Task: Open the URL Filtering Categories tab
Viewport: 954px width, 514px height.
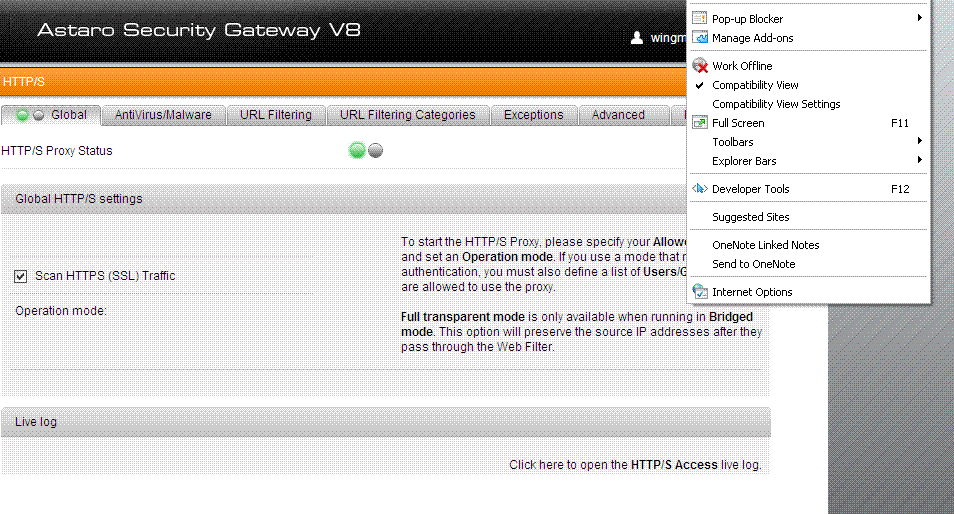Action: (408, 115)
